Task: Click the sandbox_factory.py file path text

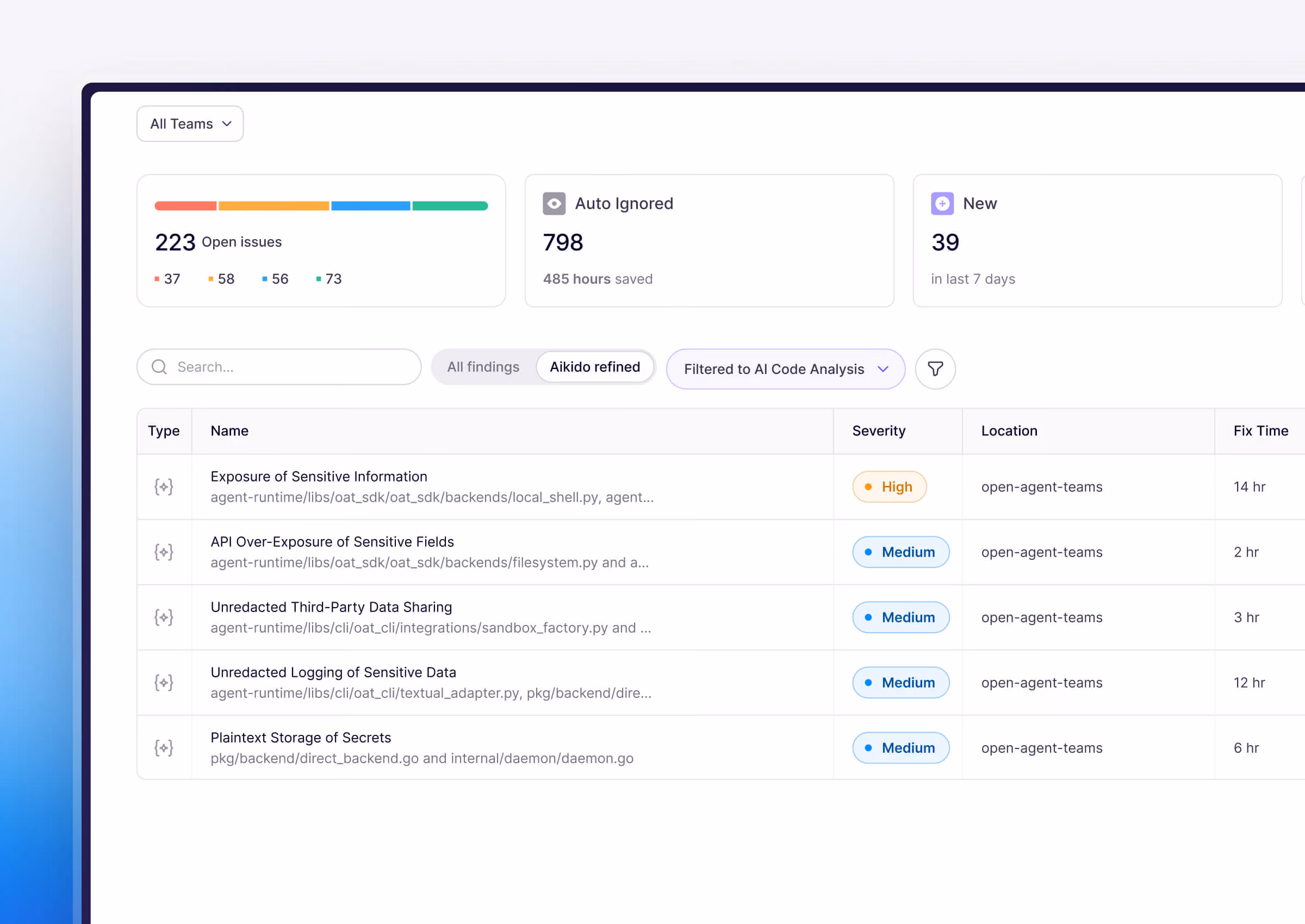Action: [x=431, y=628]
